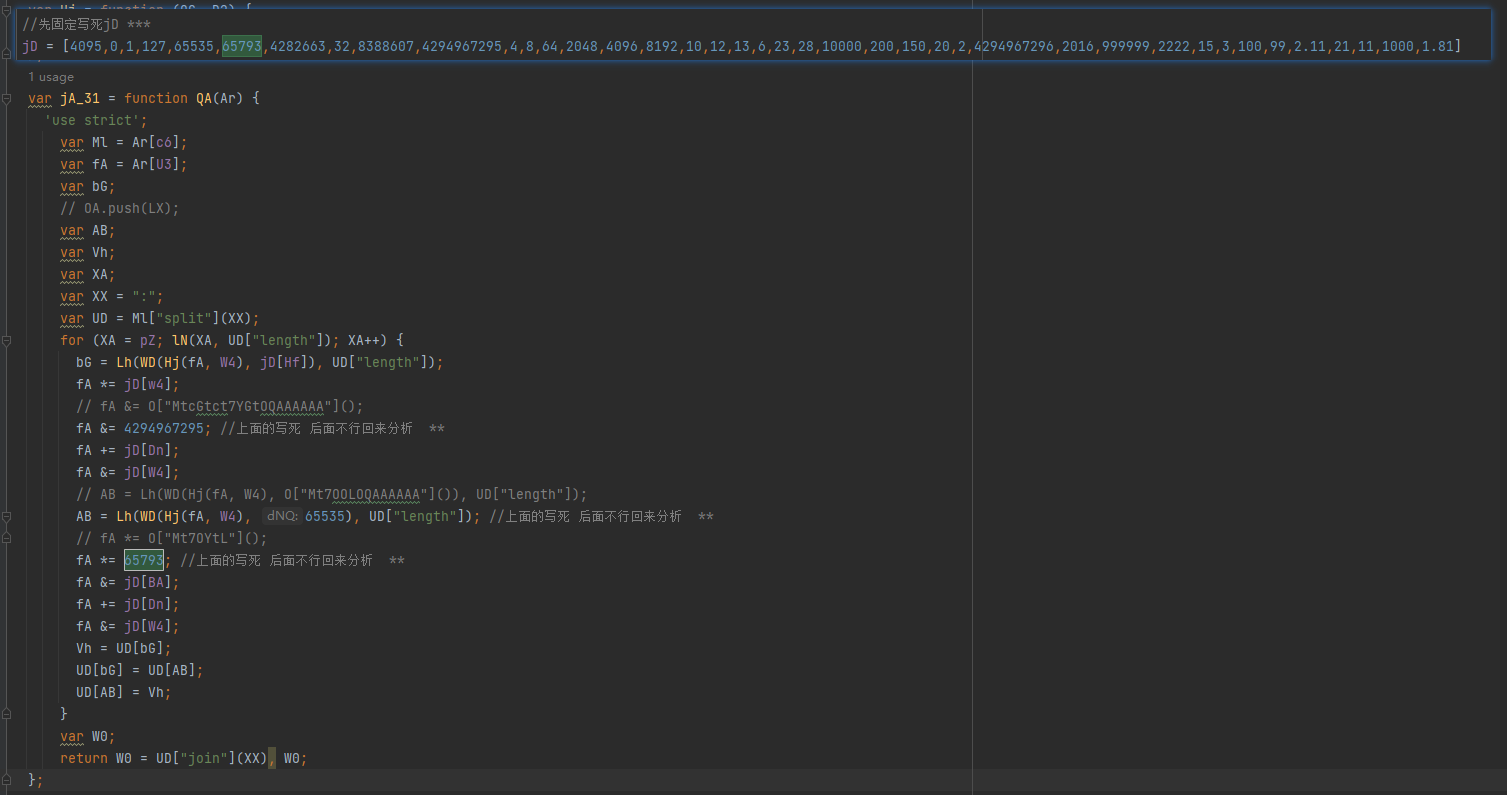
Task: Open the '1 usage' inlay link
Action: 51,77
